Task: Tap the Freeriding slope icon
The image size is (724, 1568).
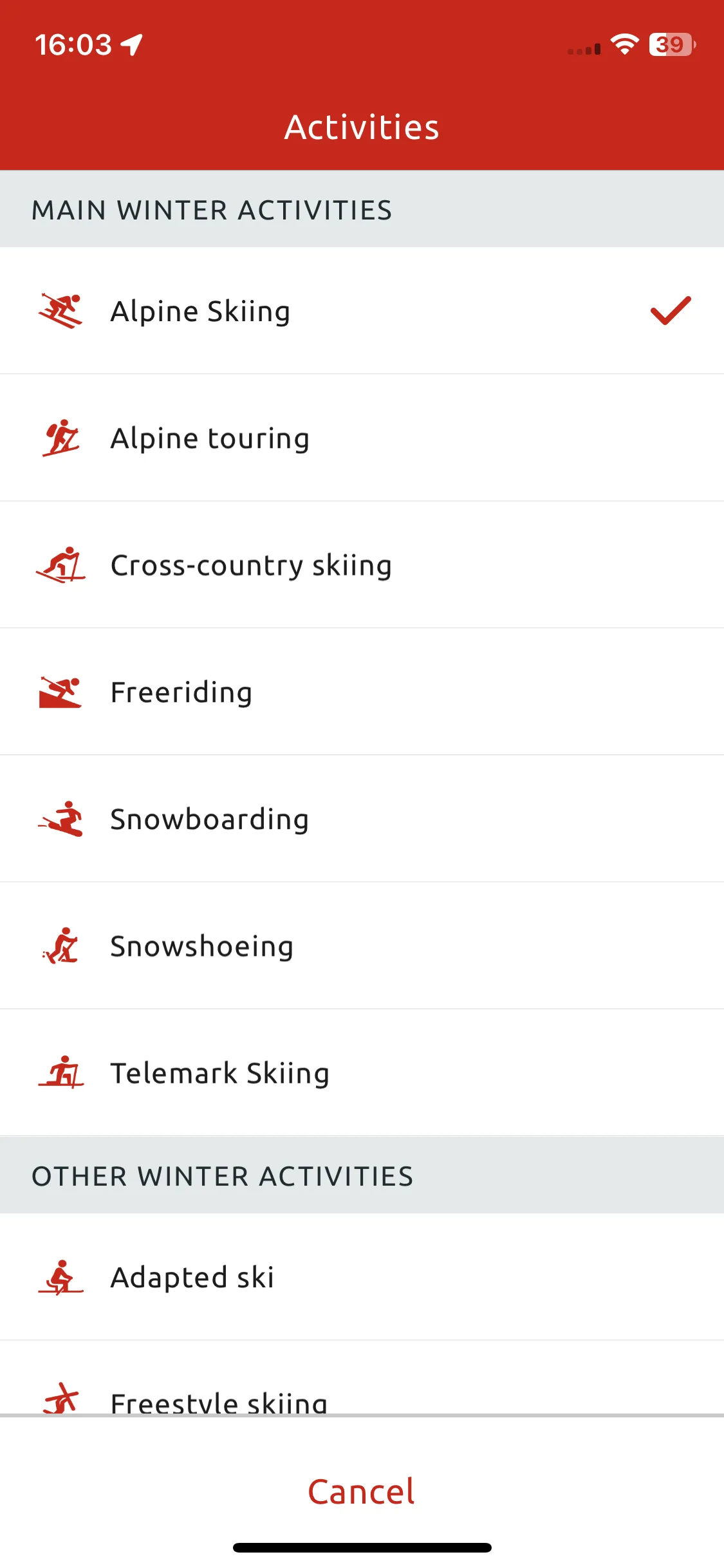Action: tap(60, 692)
